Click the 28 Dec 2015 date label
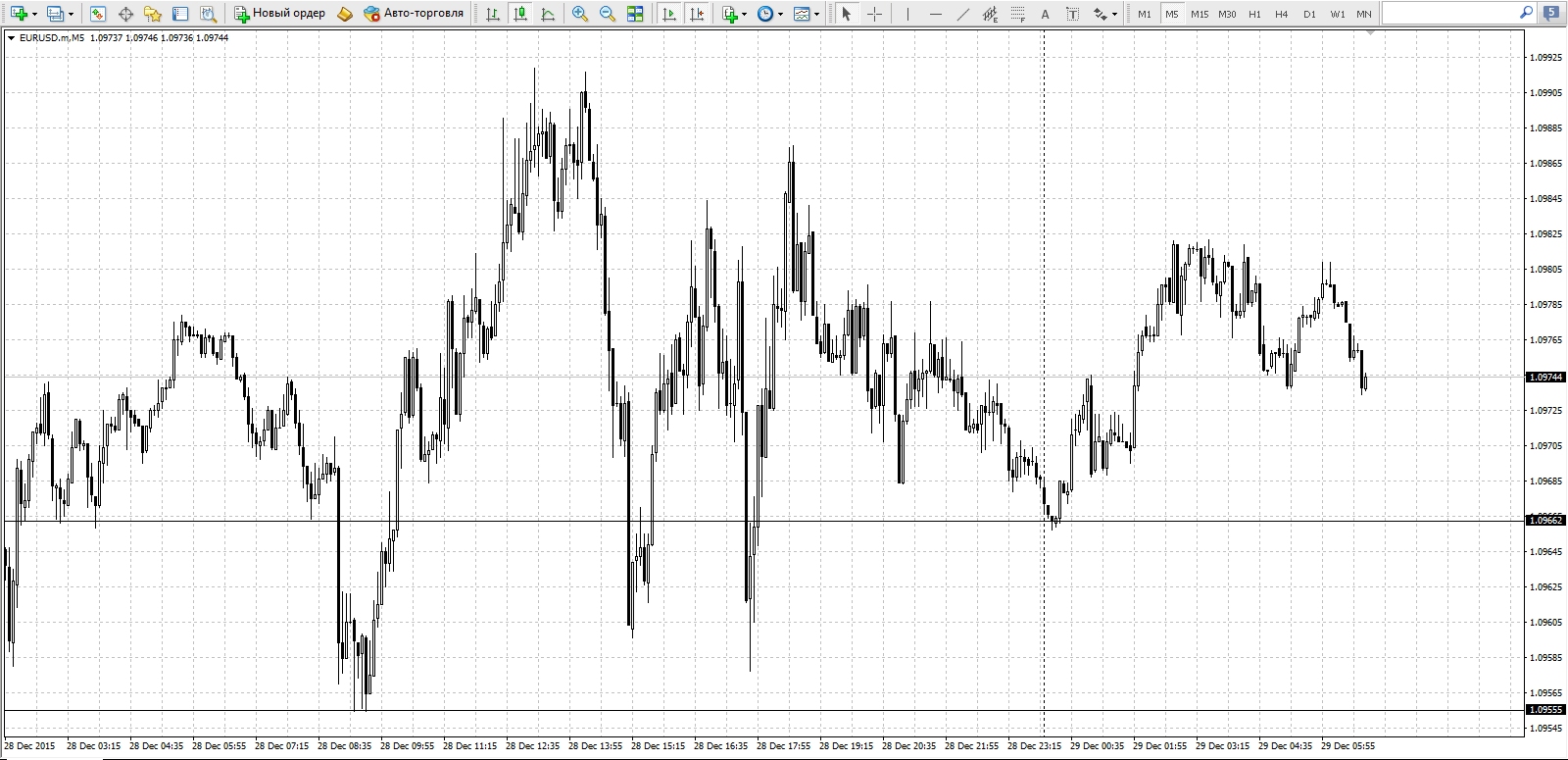Image resolution: width=1568 pixels, height=760 pixels. [29, 746]
